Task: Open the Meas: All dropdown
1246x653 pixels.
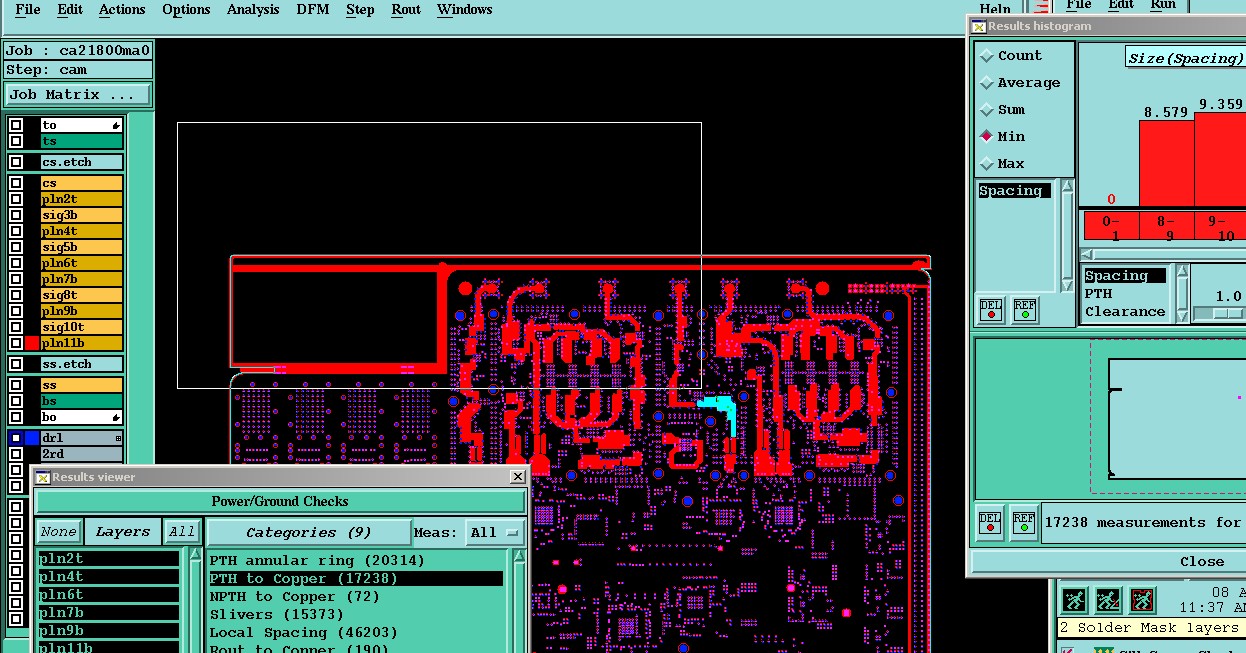Action: pyautogui.click(x=496, y=532)
